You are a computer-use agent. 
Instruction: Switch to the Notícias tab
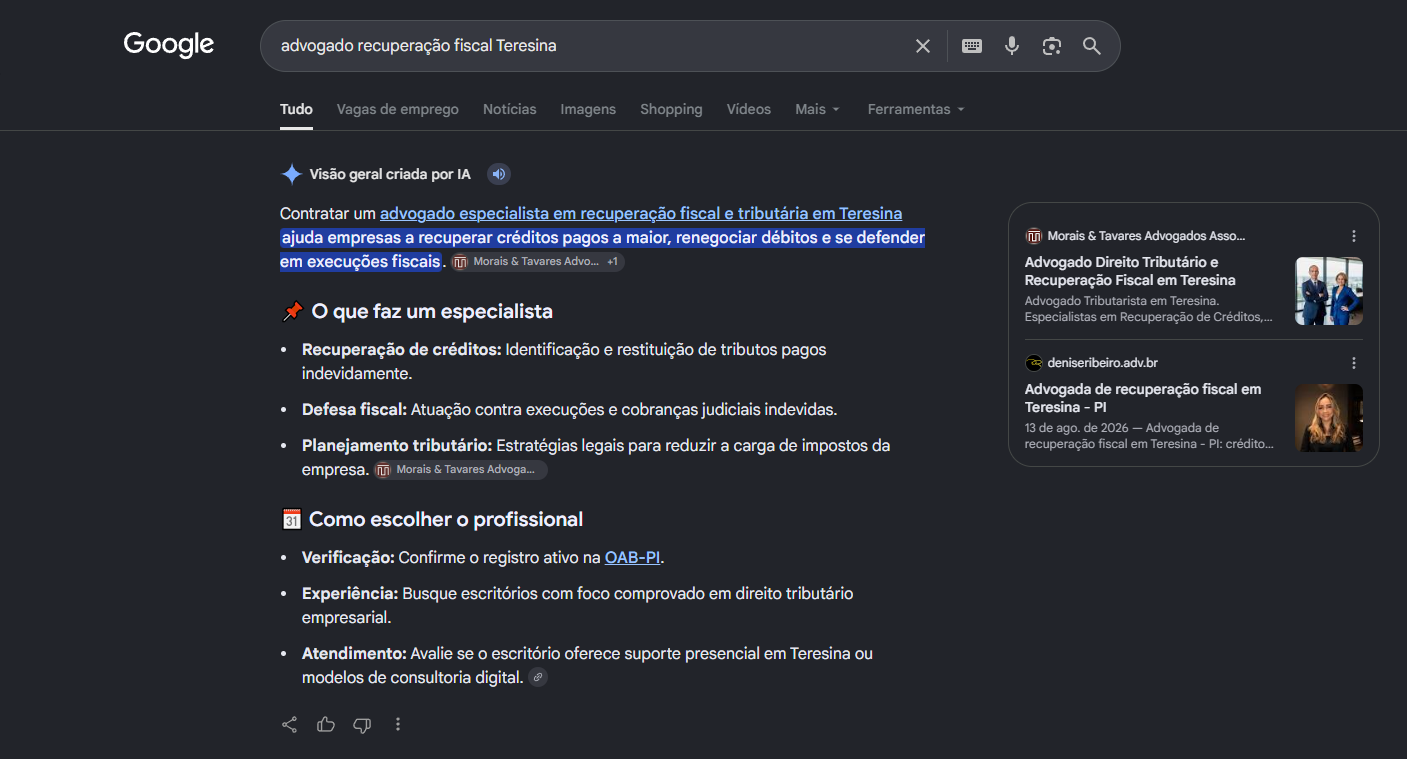point(510,109)
